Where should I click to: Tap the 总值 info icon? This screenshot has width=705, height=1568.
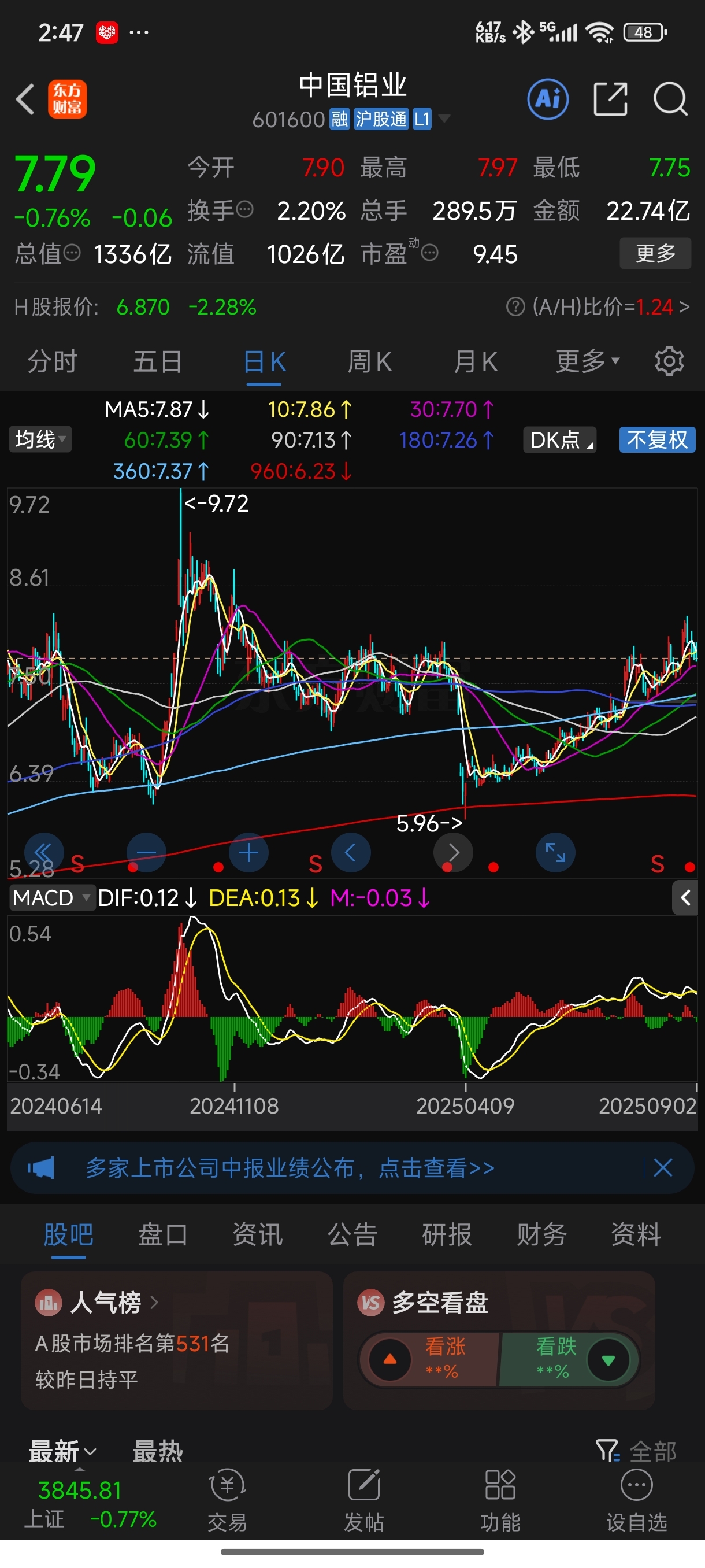(72, 253)
